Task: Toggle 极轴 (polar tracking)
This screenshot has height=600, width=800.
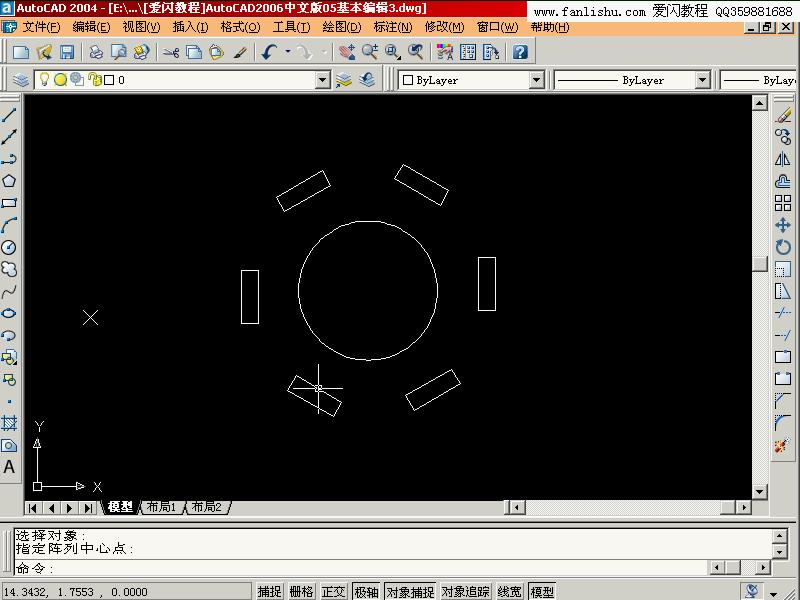Action: tap(366, 591)
